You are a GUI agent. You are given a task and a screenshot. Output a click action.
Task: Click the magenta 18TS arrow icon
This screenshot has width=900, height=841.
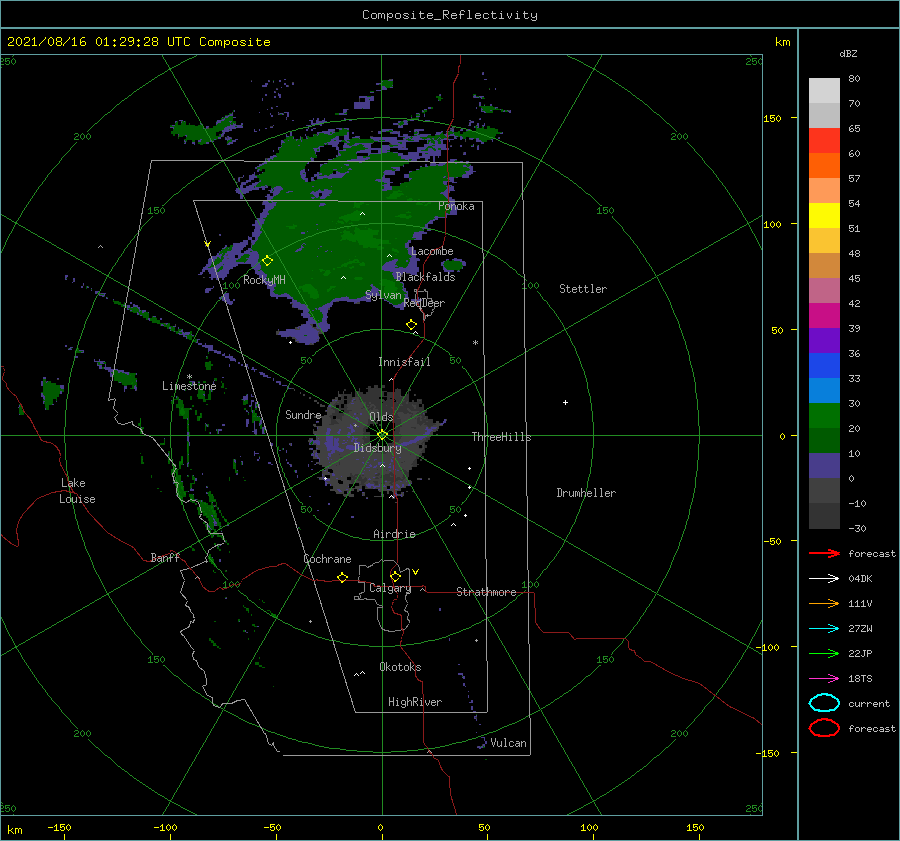pos(824,679)
